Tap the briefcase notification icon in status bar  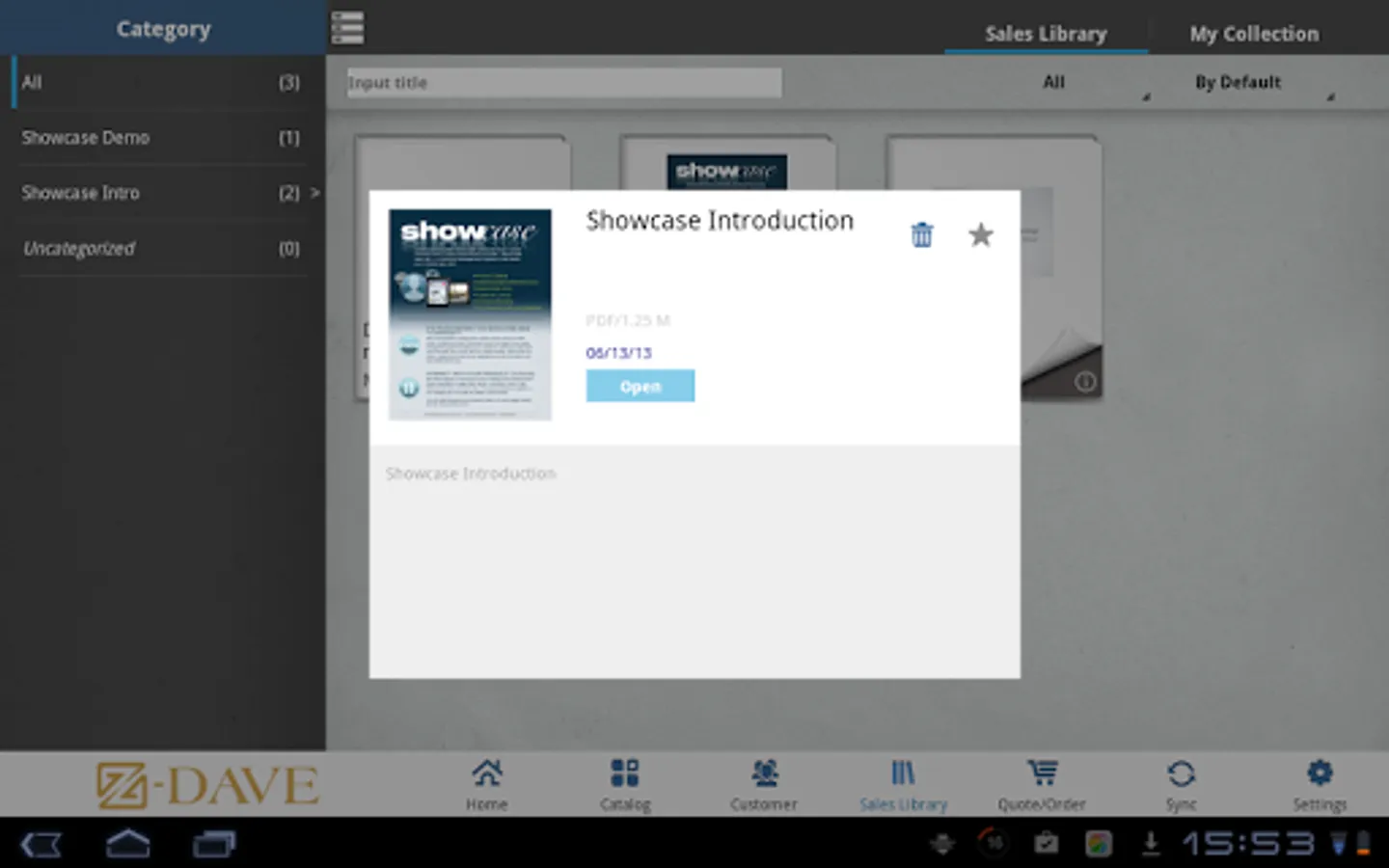tap(1046, 844)
